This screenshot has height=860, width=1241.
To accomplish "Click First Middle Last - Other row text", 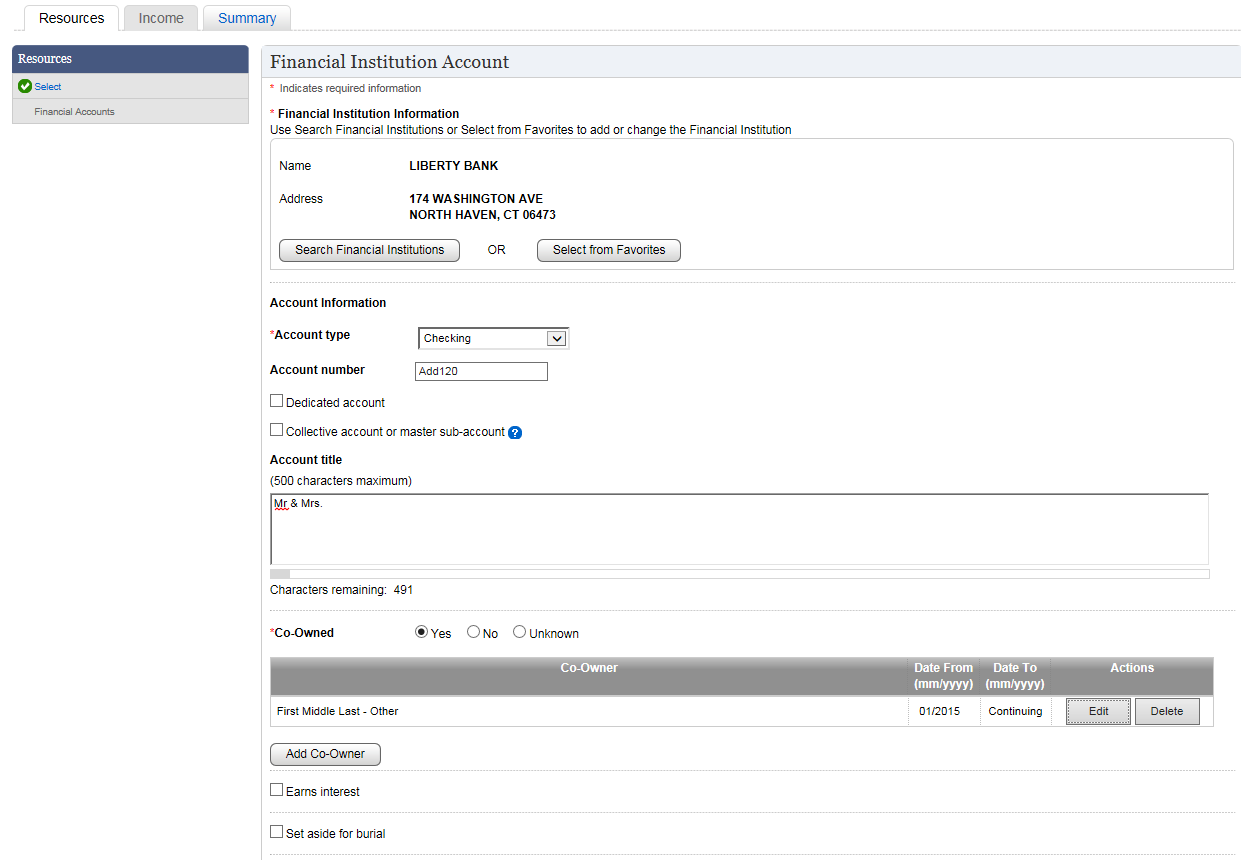I will tap(338, 712).
